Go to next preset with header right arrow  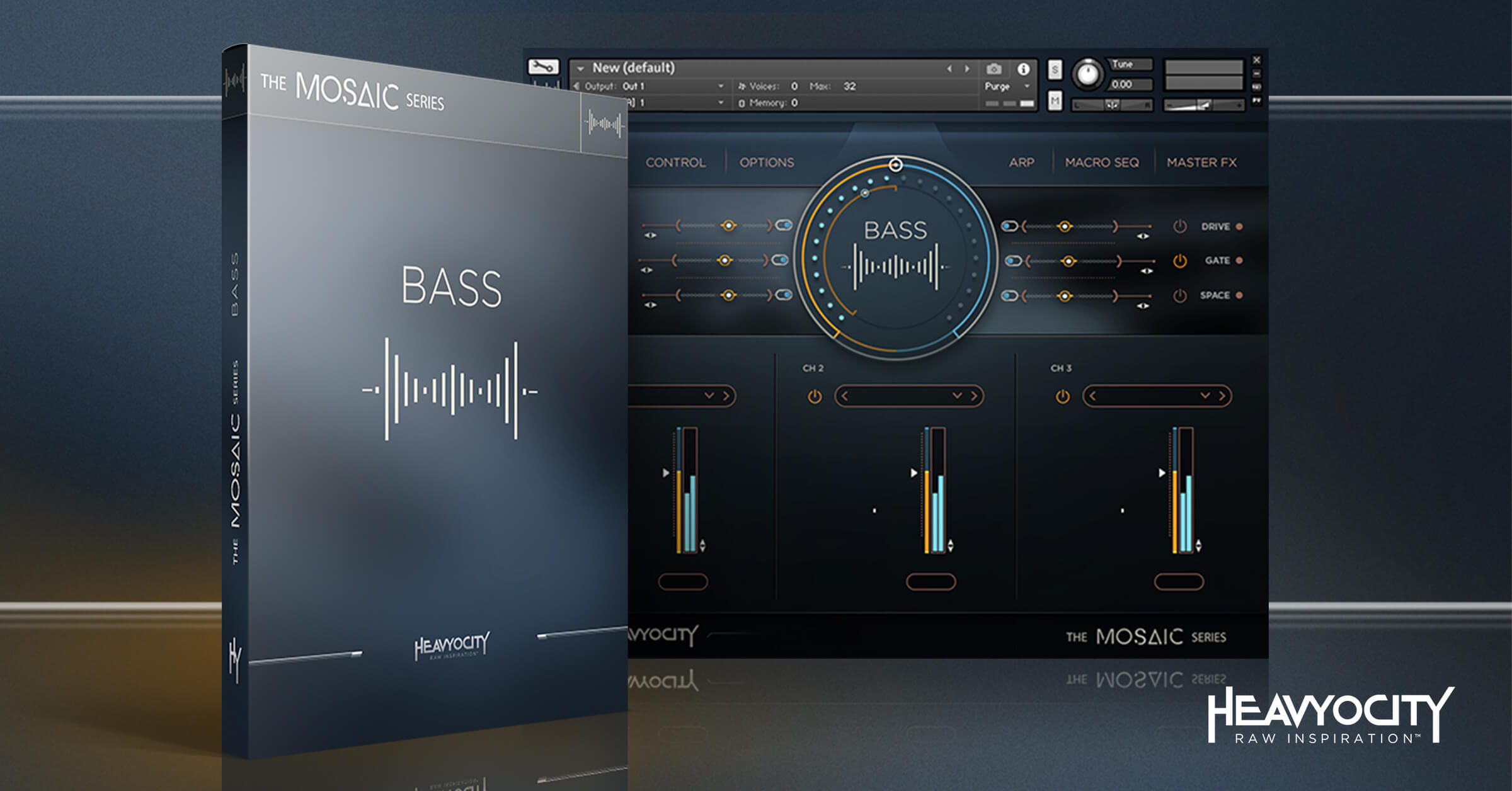[967, 69]
